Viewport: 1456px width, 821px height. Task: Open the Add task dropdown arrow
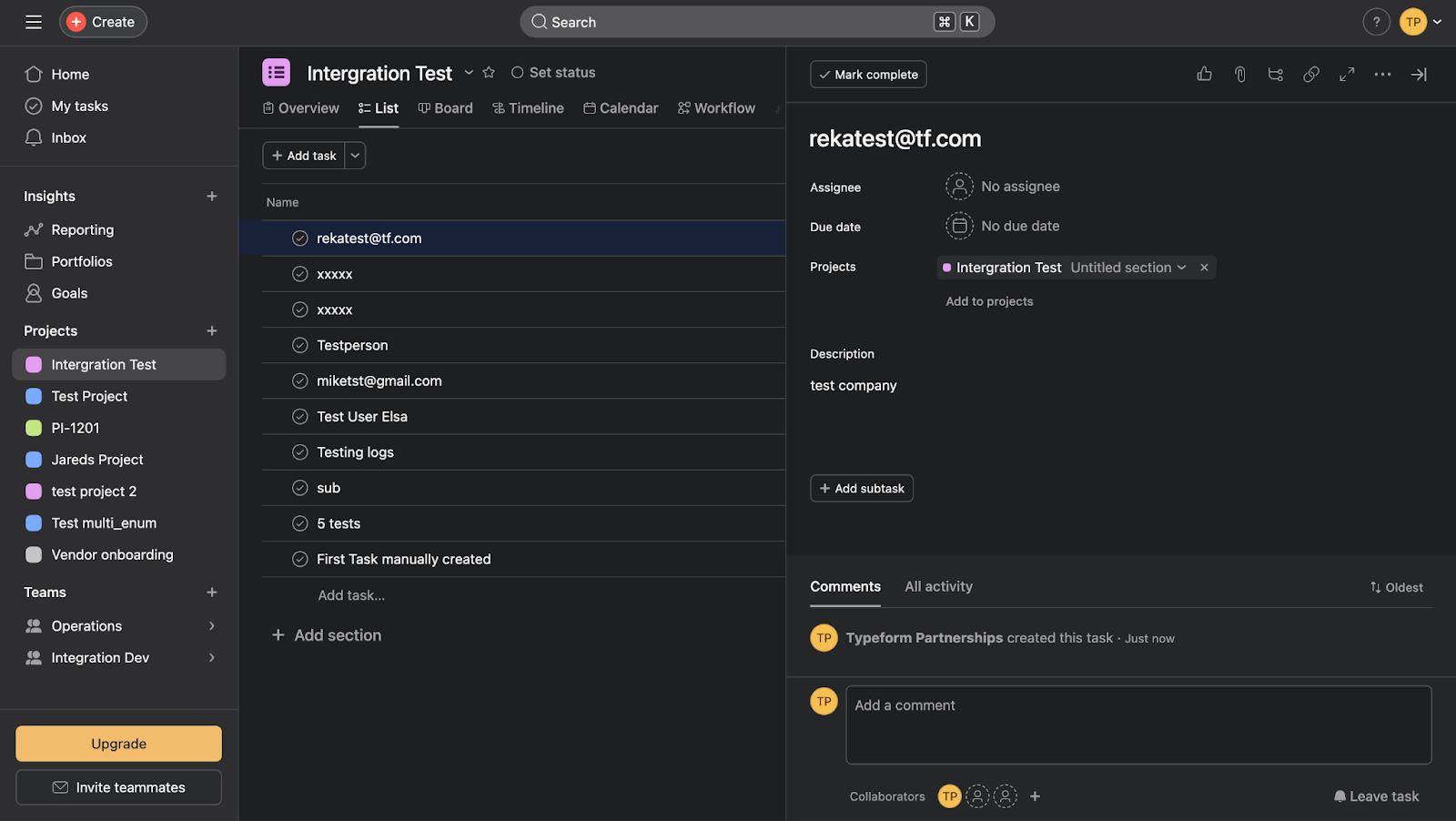click(355, 156)
